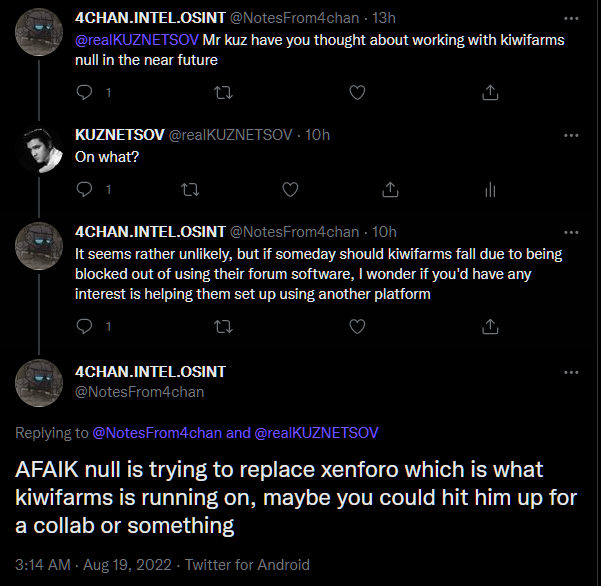
Task: Like KUZNETSOV's 'On what?' tweet
Action: coord(290,189)
